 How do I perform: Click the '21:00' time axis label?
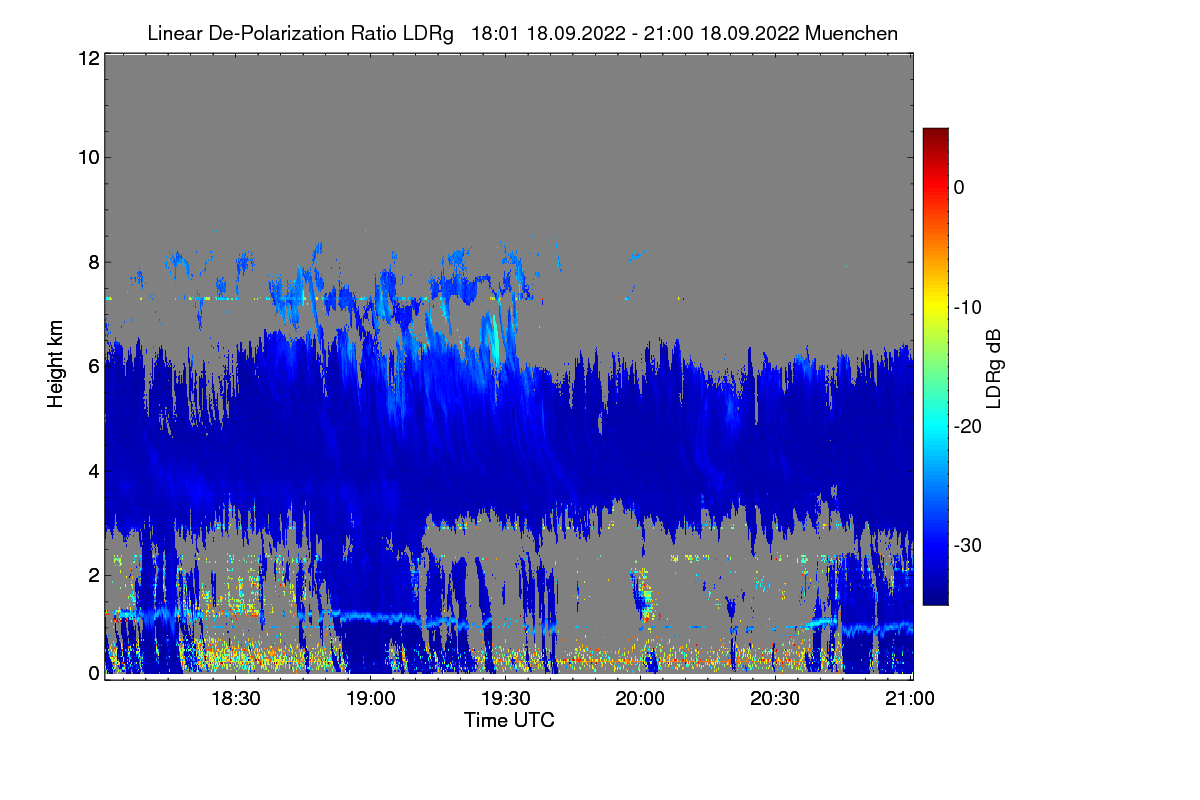[911, 698]
